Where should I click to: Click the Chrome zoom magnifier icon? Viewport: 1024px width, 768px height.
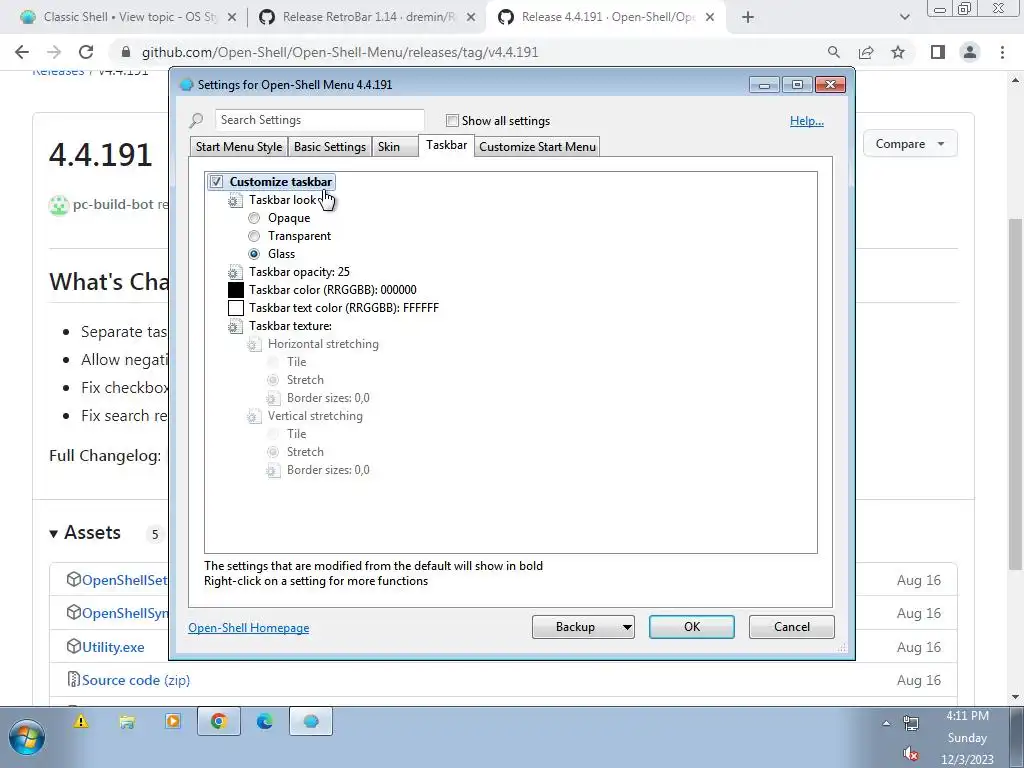pos(834,52)
